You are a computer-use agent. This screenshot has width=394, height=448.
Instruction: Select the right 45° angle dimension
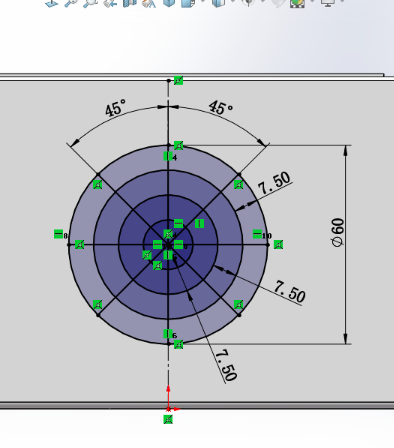coord(221,107)
